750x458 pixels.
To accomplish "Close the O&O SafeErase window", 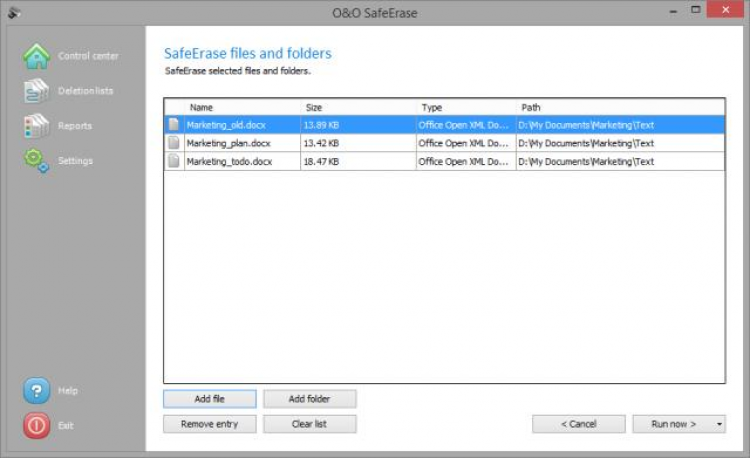I will [x=725, y=10].
